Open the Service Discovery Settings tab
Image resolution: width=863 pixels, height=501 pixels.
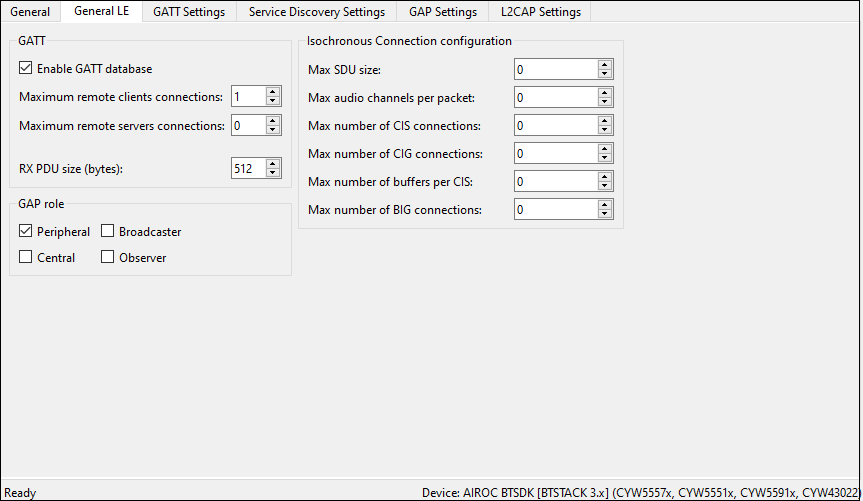click(316, 12)
